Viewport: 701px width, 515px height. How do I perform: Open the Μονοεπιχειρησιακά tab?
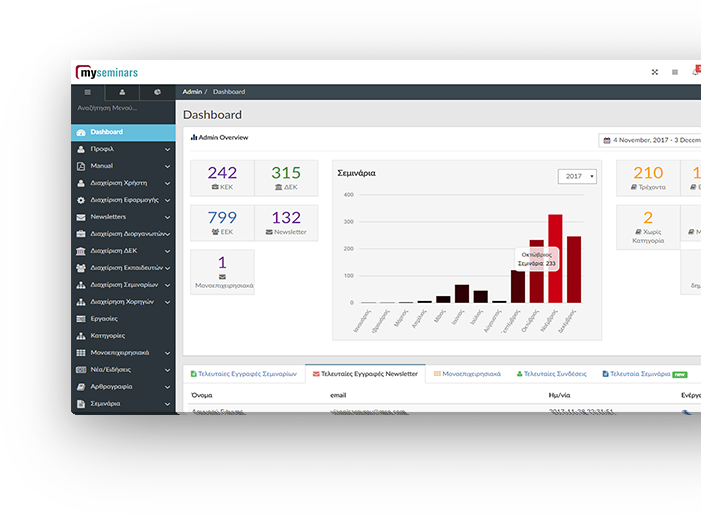pos(469,373)
